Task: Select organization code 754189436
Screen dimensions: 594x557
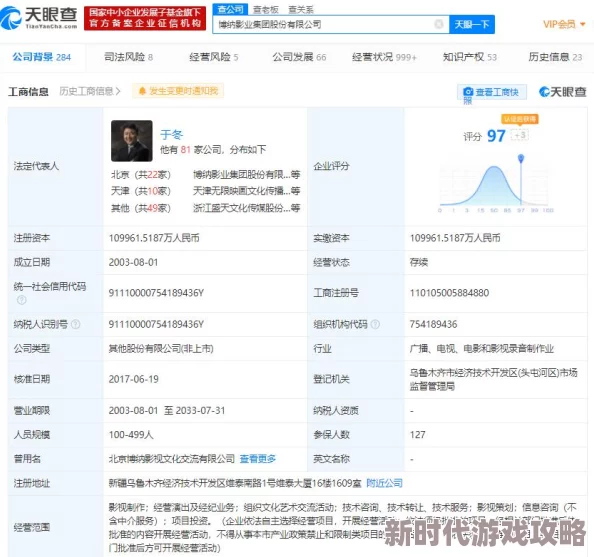Action: pos(433,324)
